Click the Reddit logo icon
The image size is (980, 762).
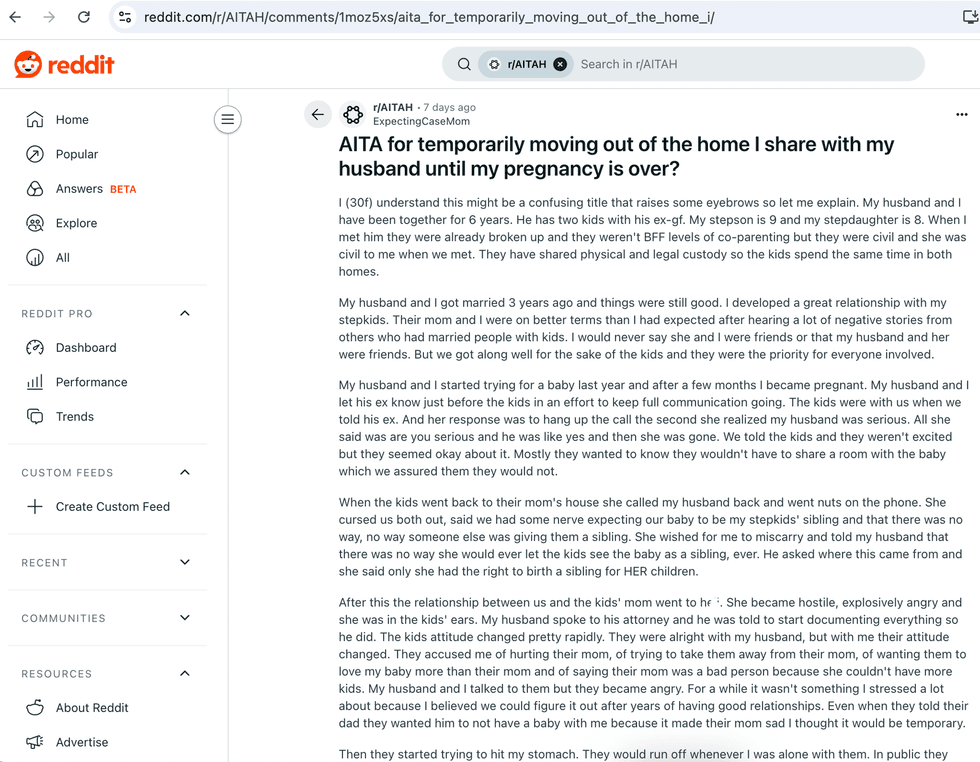pos(28,64)
